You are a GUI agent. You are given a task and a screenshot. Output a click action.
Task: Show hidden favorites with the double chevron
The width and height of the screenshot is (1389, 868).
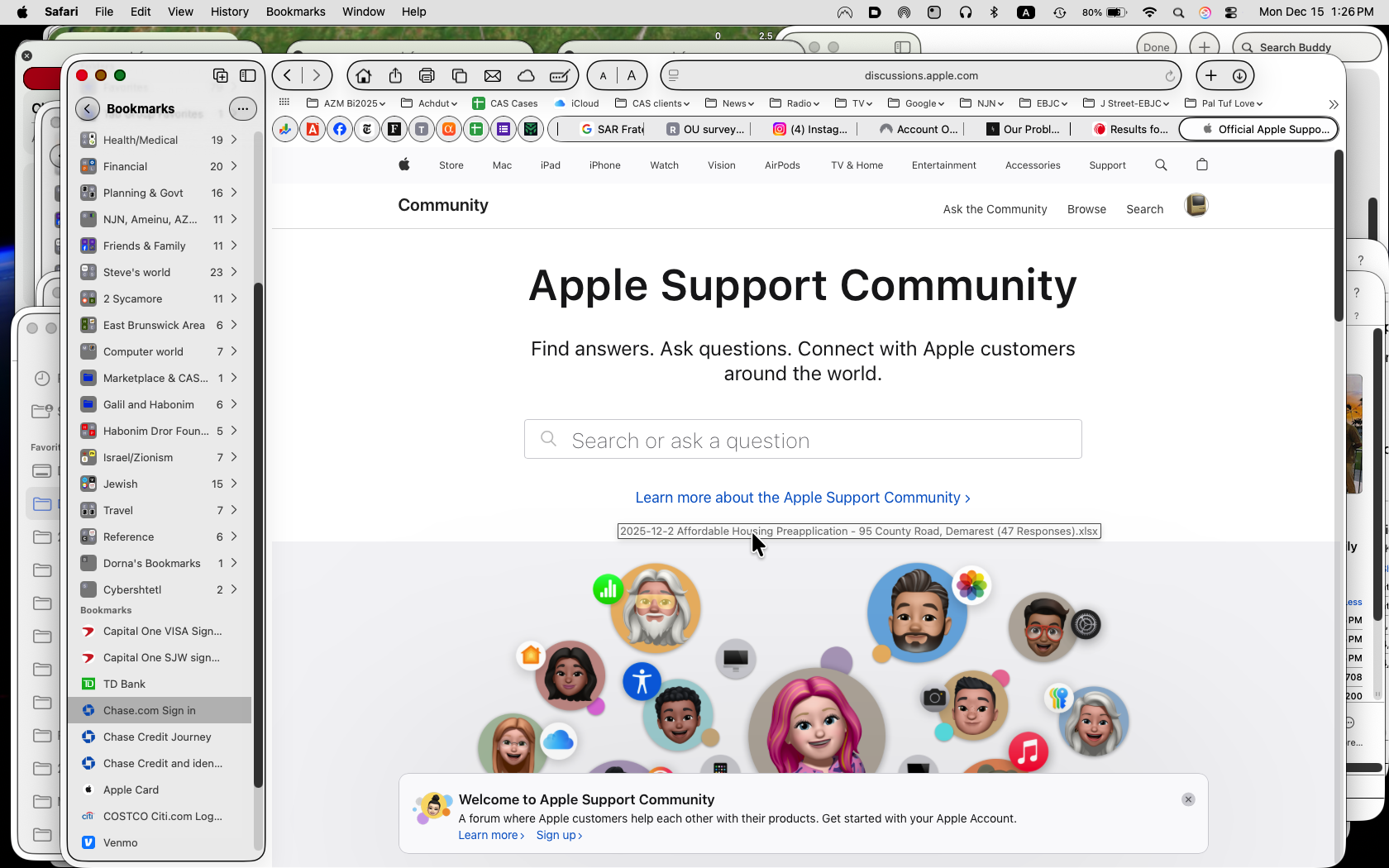pyautogui.click(x=1334, y=104)
